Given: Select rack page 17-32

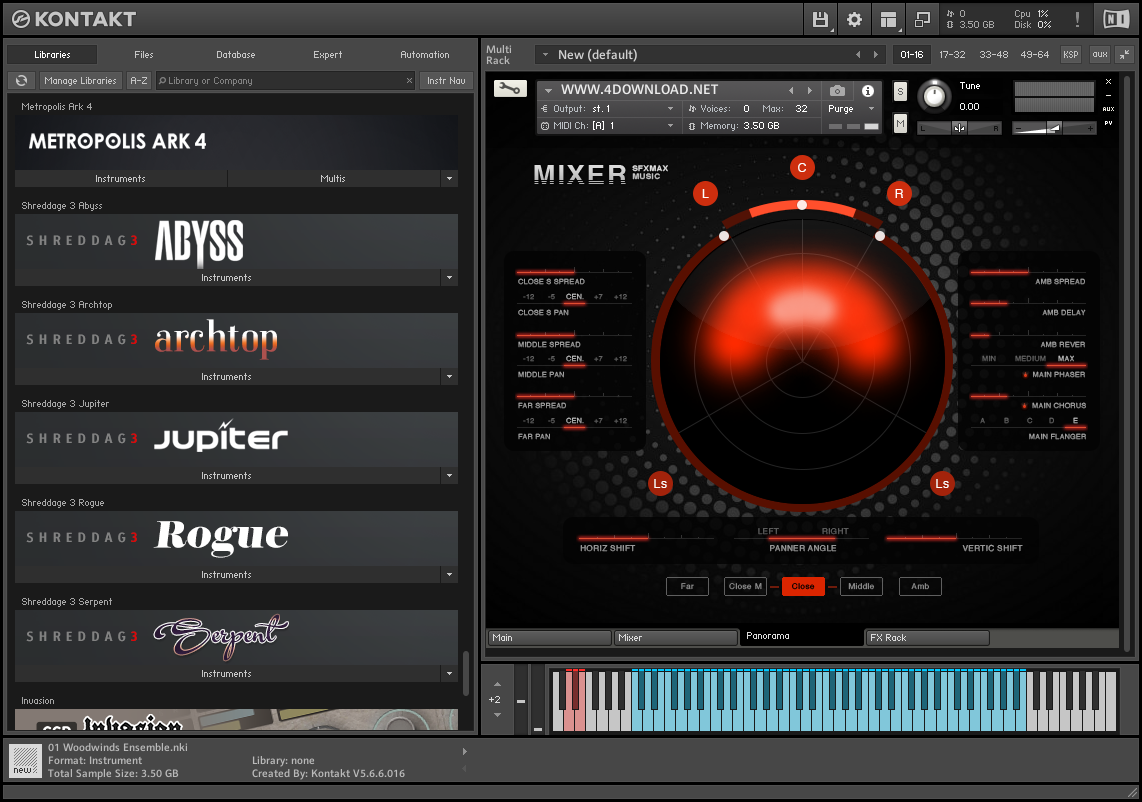Looking at the screenshot, I should 952,55.
